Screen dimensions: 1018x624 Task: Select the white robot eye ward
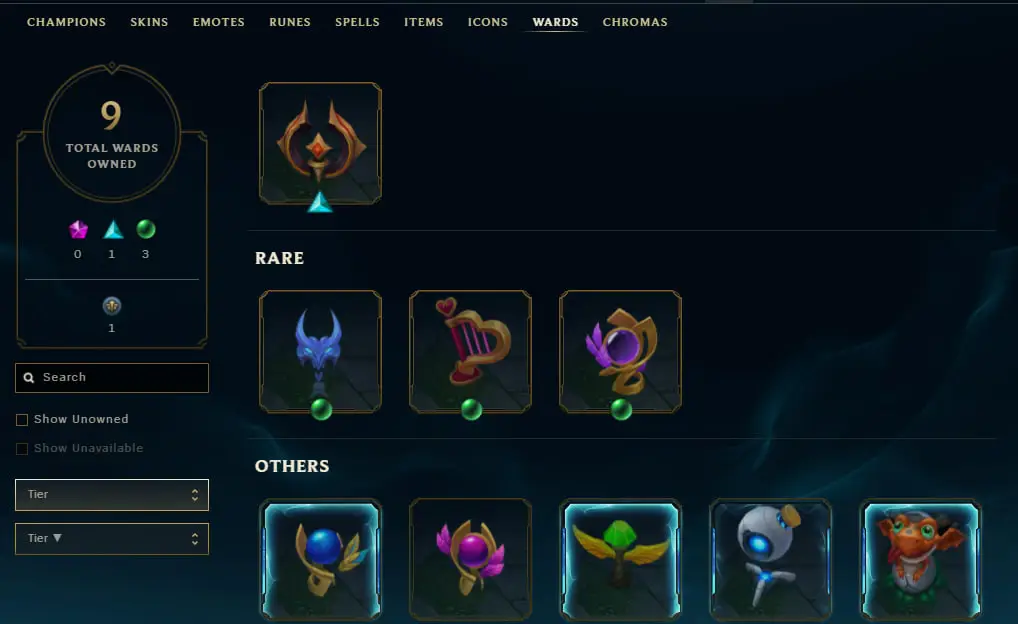[770, 559]
